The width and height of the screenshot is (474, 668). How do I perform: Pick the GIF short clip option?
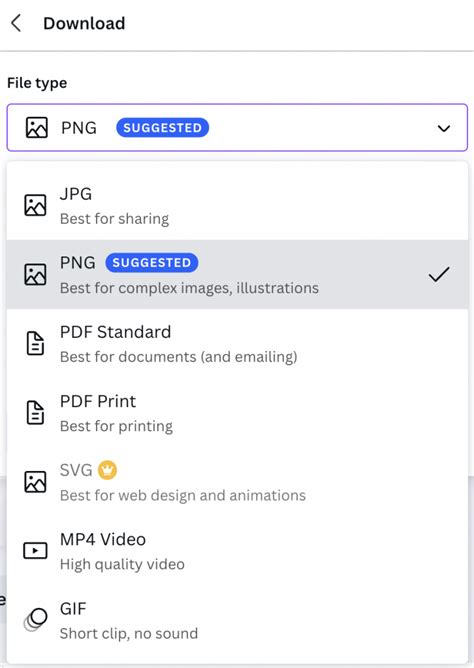click(237, 620)
